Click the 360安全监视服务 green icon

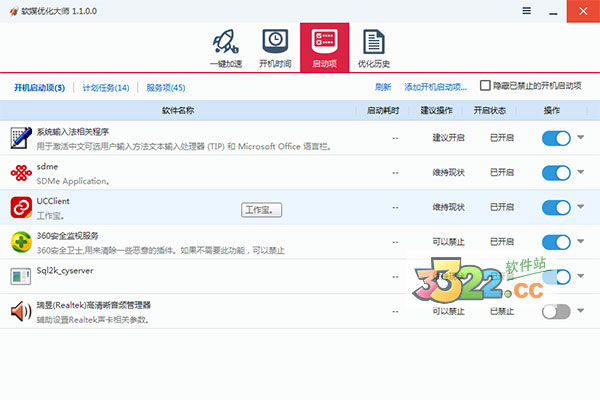pyautogui.click(x=21, y=242)
